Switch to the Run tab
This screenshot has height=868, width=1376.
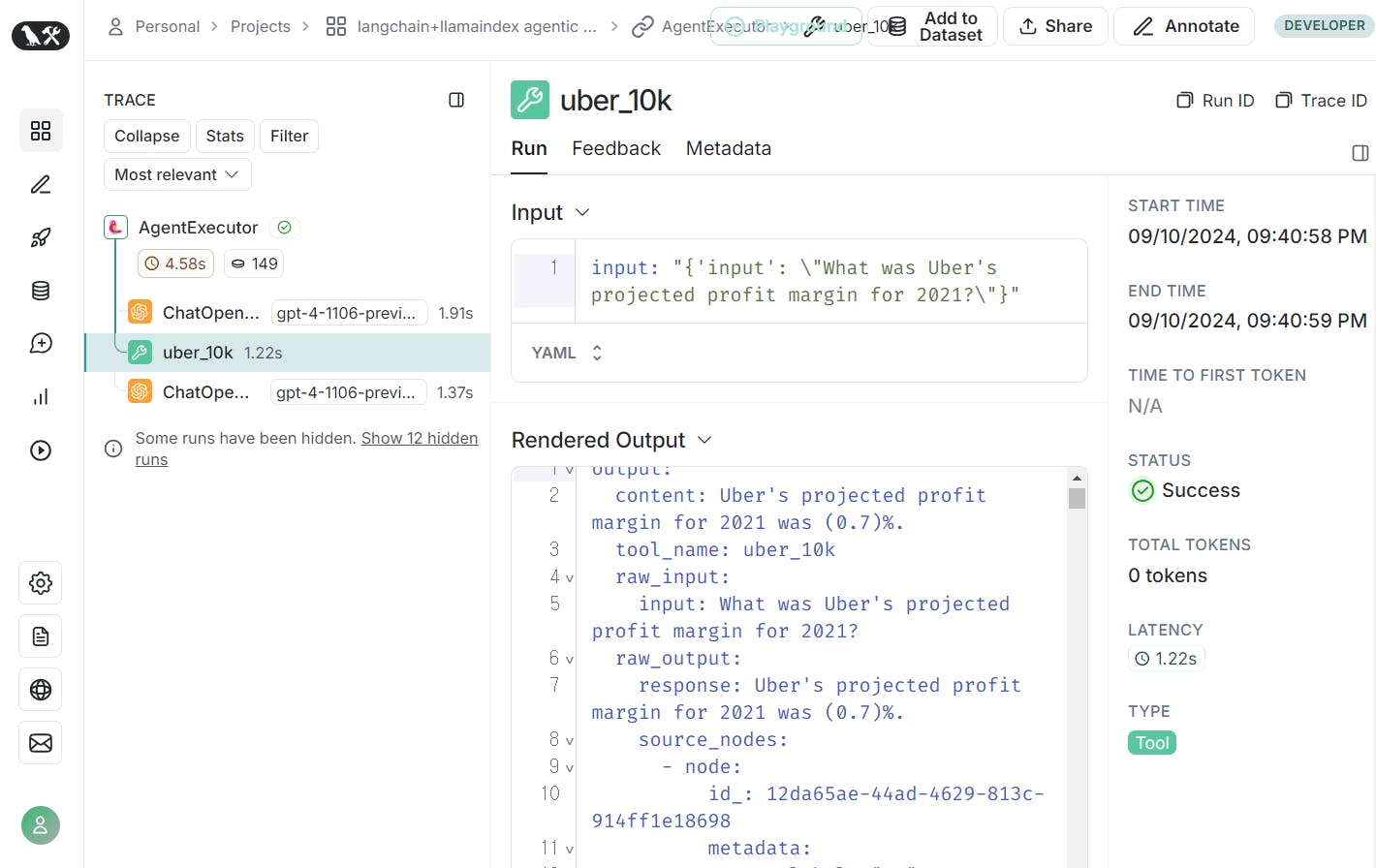point(529,148)
